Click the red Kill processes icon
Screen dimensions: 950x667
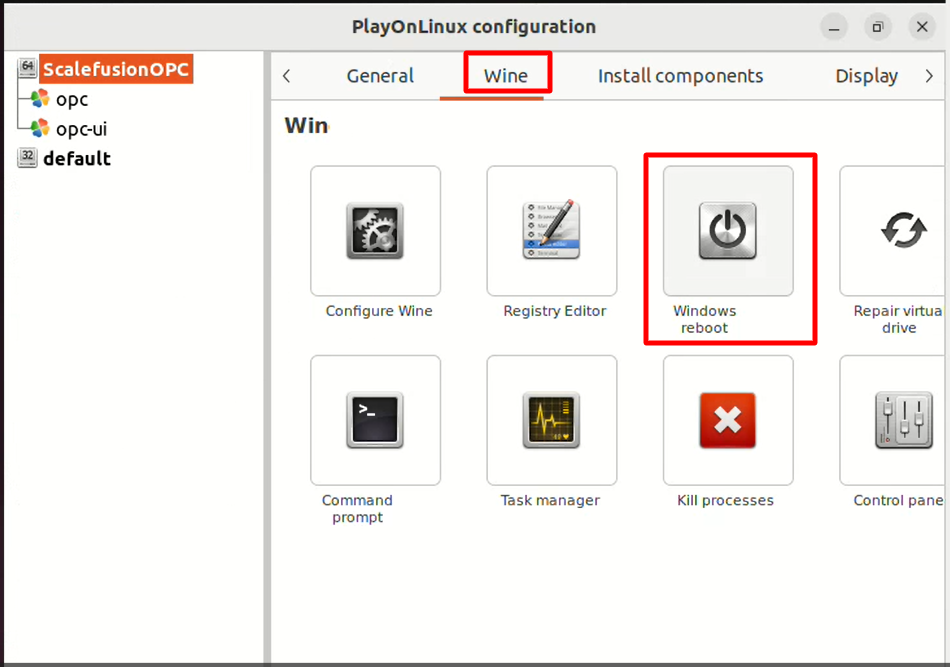tap(728, 420)
